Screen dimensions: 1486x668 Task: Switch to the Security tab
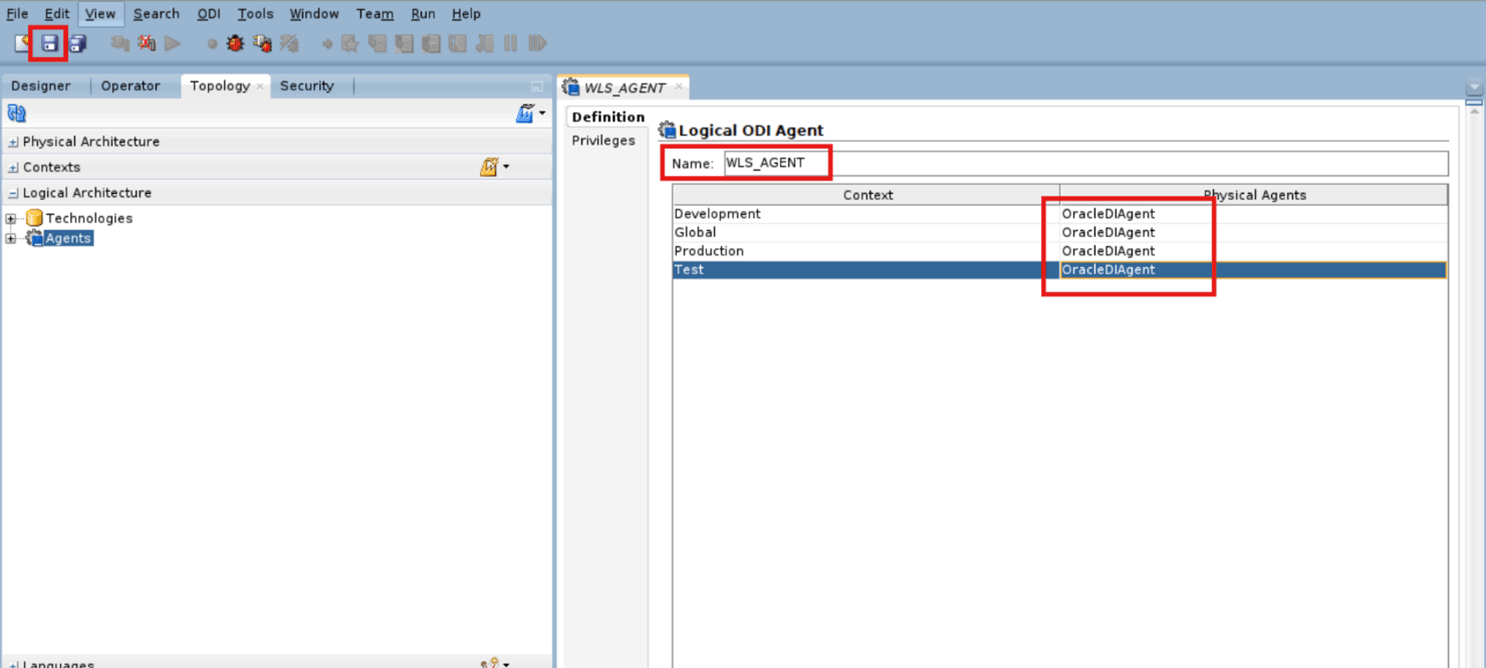click(x=309, y=86)
